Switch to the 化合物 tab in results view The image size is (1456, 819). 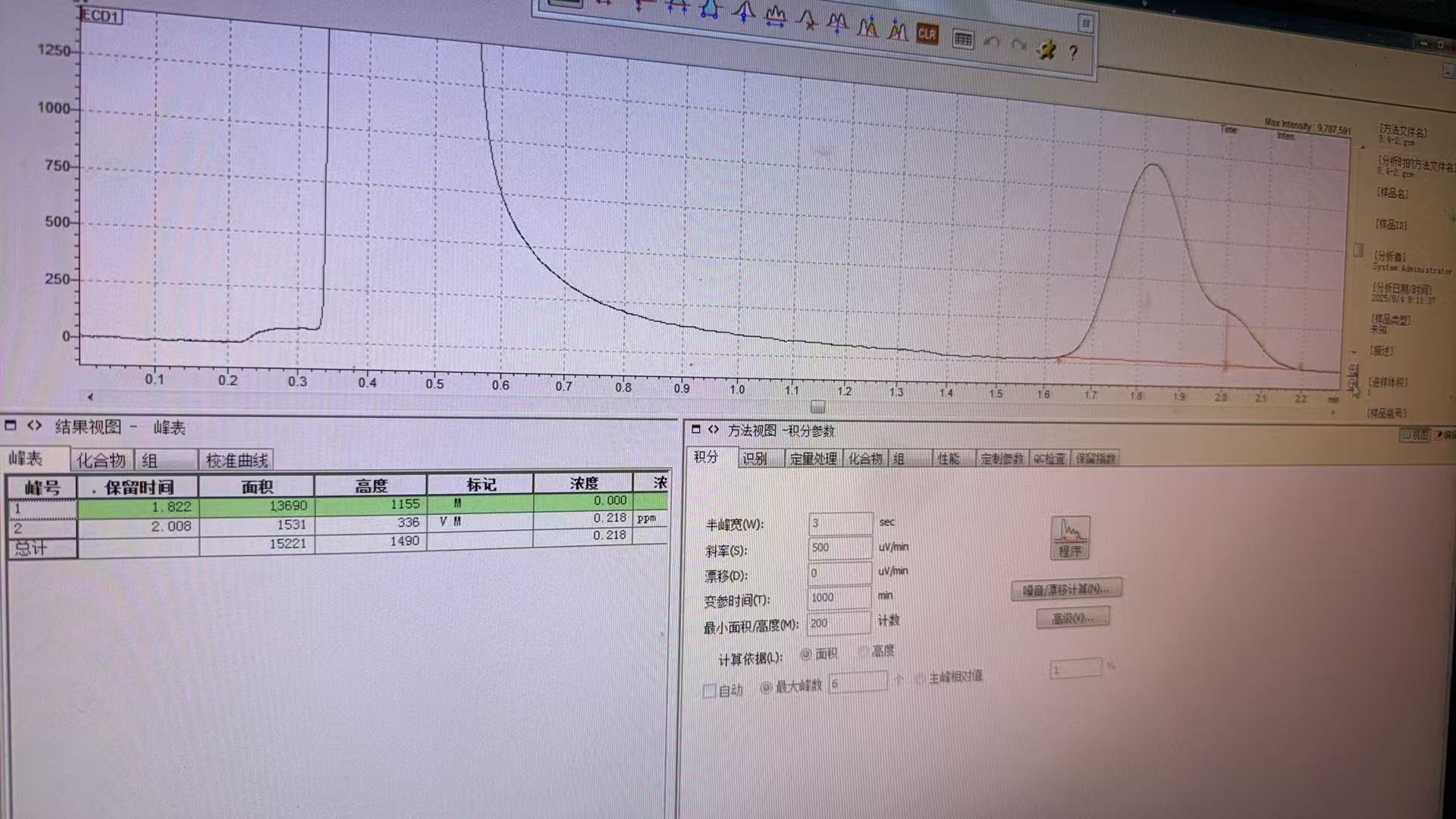[101, 460]
